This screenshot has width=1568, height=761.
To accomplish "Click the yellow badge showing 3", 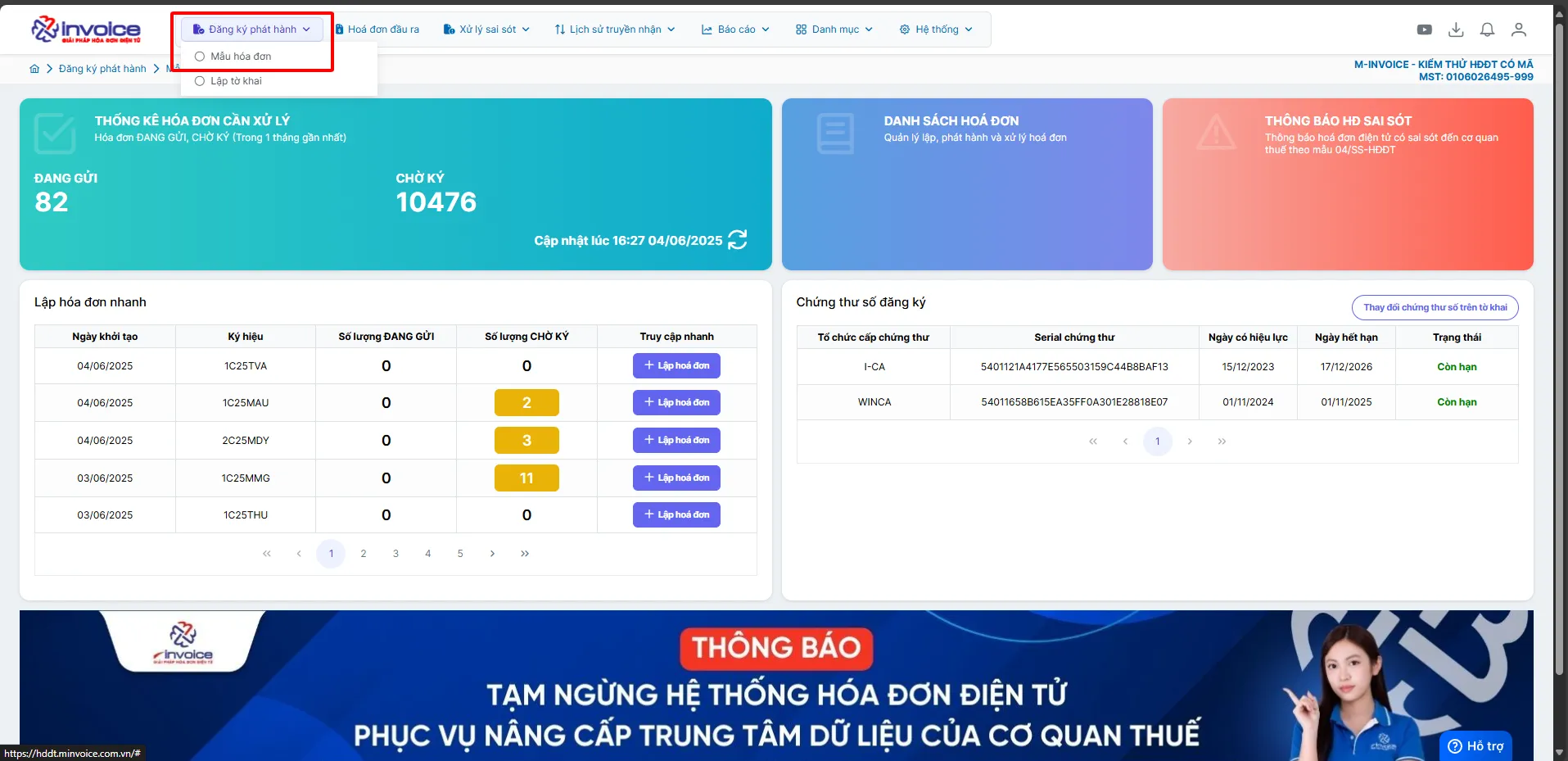I will point(526,440).
